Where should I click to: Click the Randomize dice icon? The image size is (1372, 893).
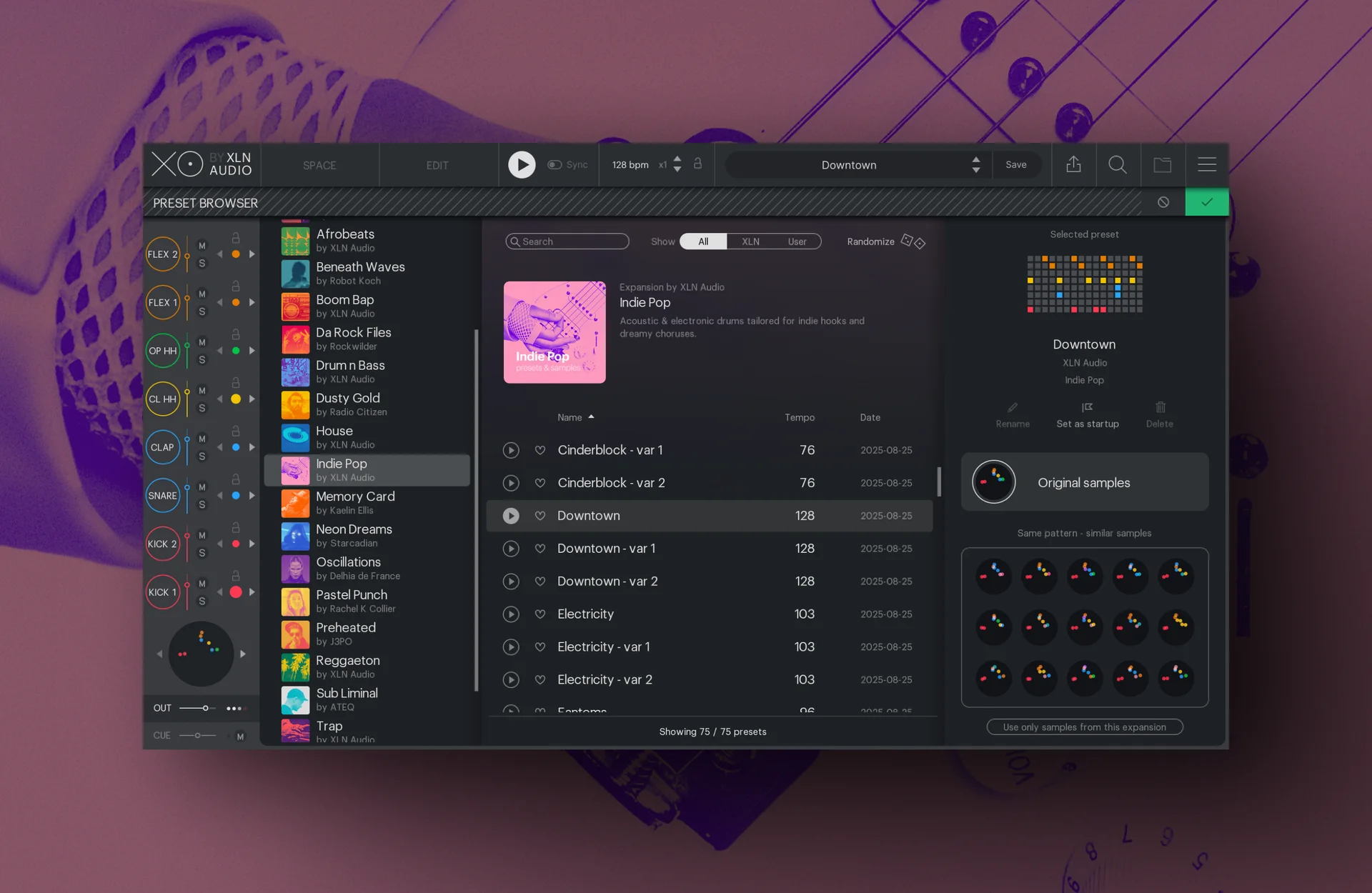pos(913,241)
